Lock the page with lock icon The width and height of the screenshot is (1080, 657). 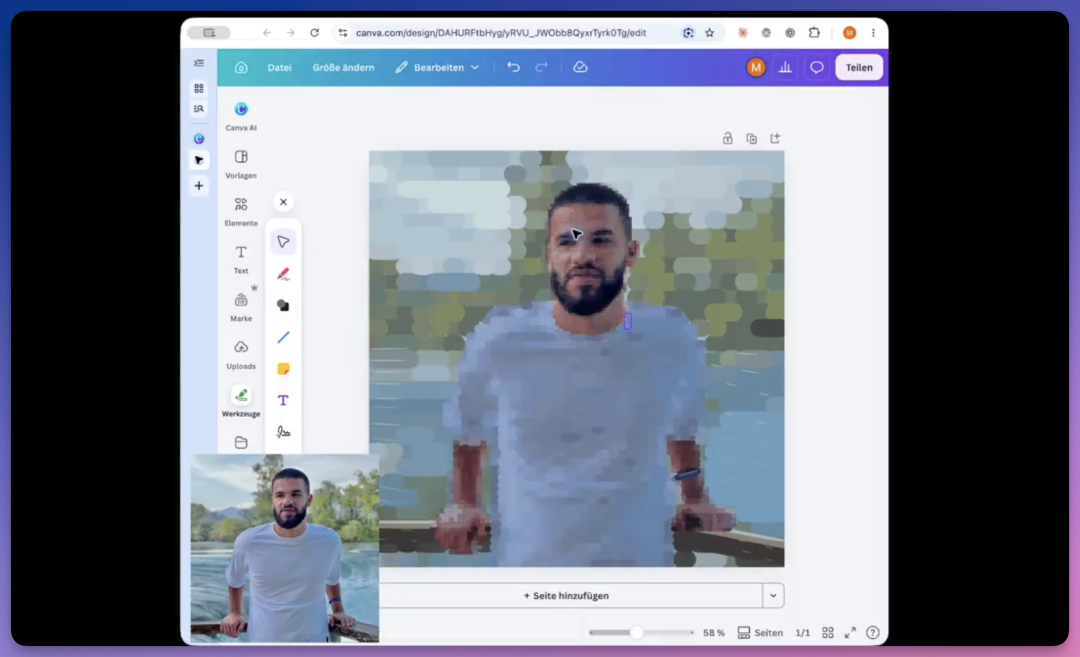pyautogui.click(x=727, y=138)
